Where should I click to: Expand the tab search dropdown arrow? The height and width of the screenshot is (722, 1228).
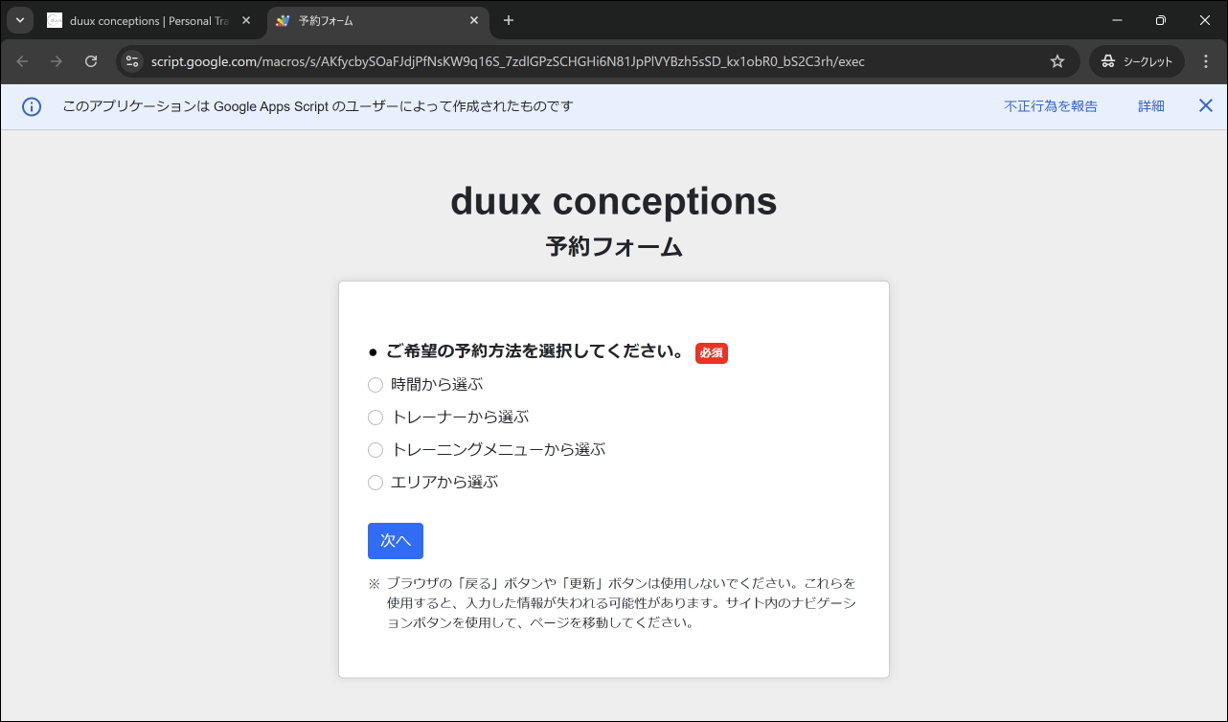coord(19,21)
